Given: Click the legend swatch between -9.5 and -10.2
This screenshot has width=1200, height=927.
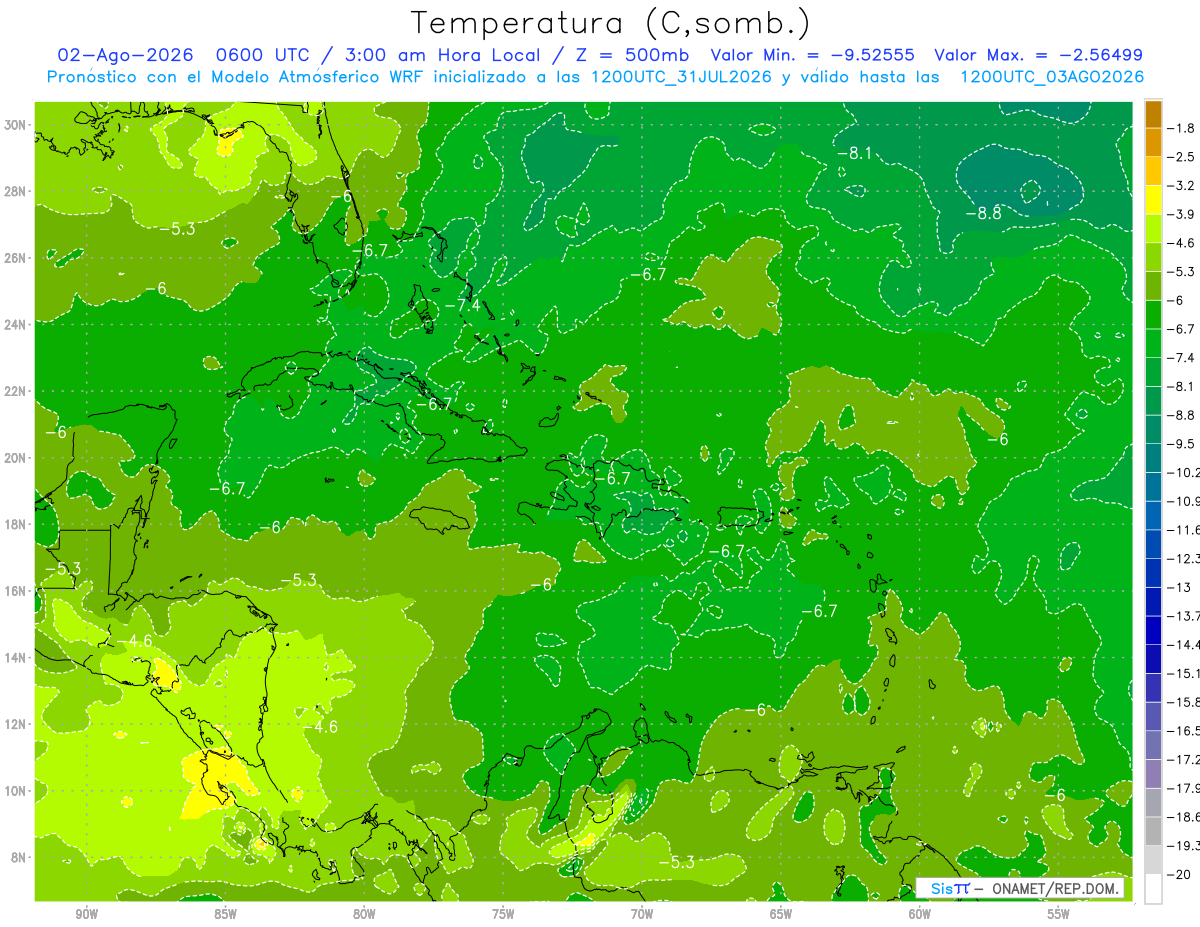Looking at the screenshot, I should point(1154,458).
